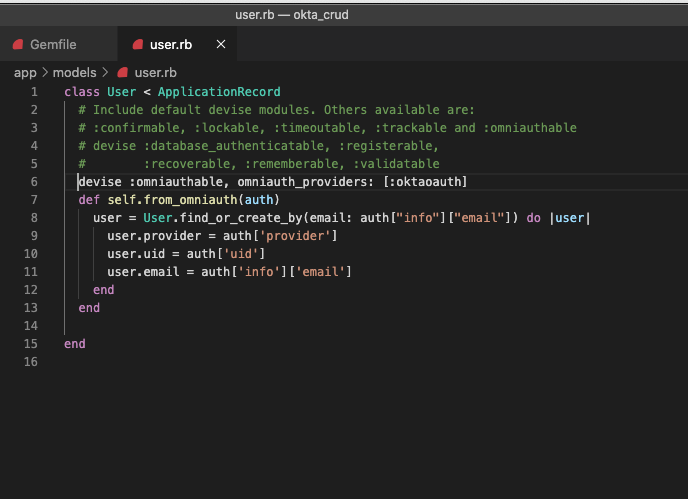Screen dimensions: 688x499
Task: Open the user.rb breadcrumb item
Action: [155, 73]
